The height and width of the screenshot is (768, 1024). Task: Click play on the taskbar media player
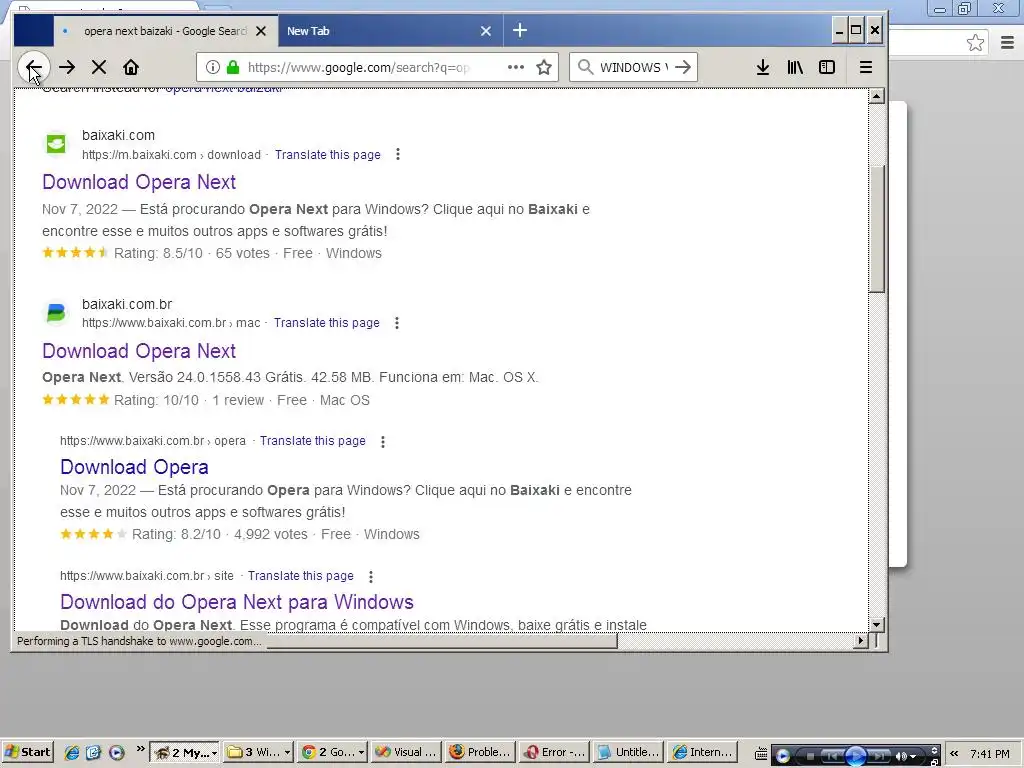(x=856, y=756)
